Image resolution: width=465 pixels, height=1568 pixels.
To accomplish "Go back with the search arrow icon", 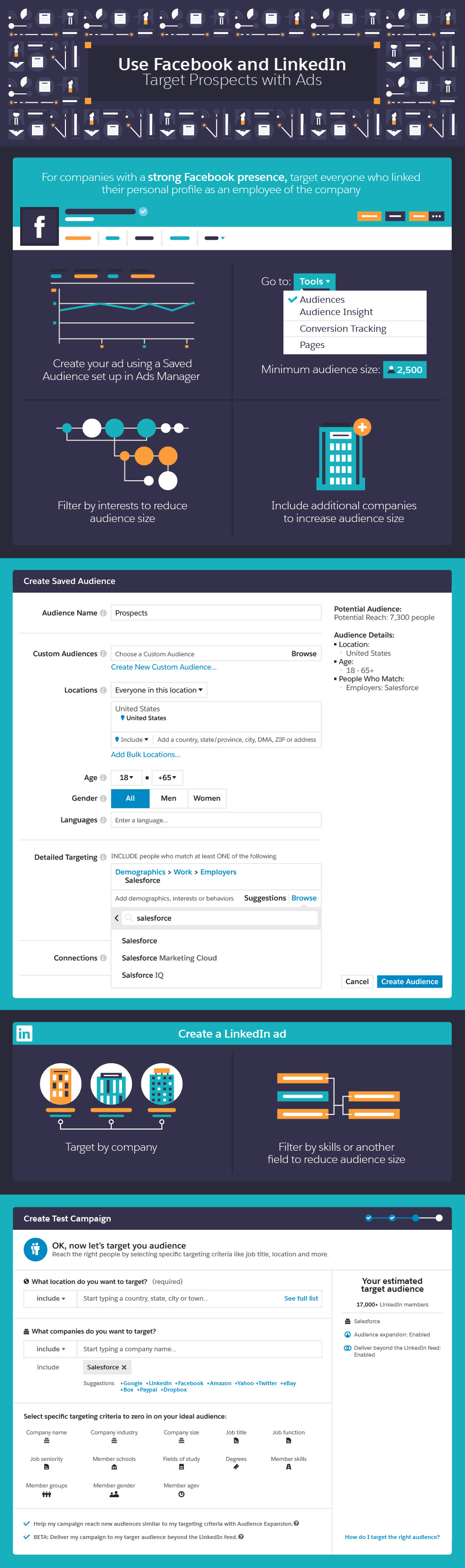I will tap(117, 918).
